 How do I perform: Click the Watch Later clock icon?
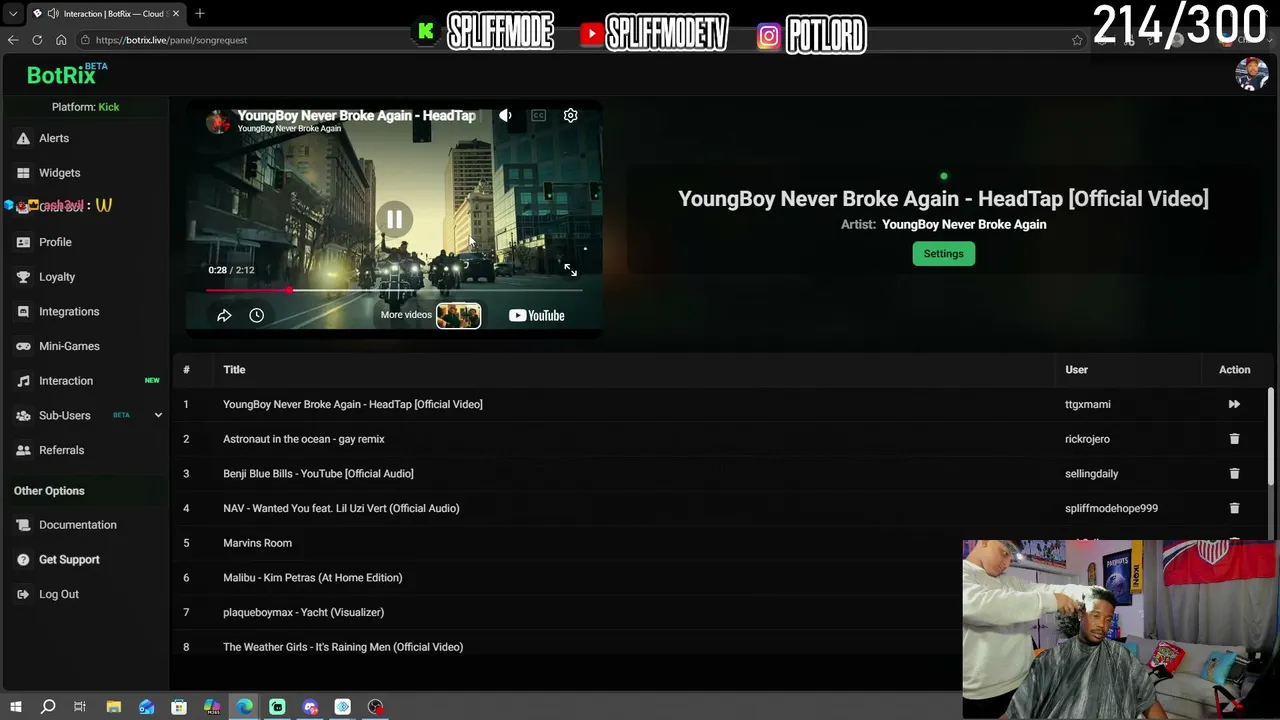[256, 316]
